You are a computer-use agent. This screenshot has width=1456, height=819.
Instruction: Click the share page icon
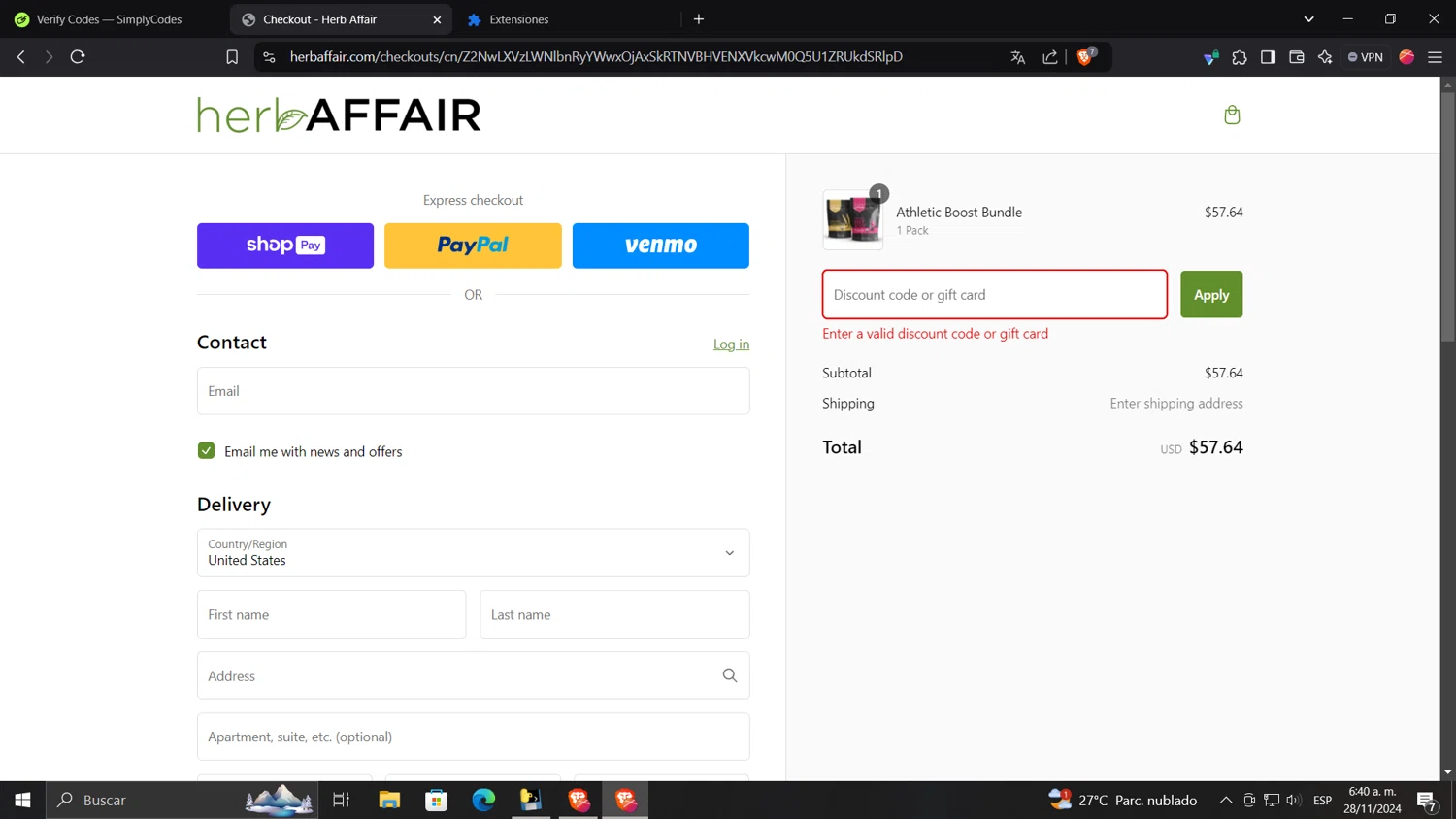[x=1050, y=57]
